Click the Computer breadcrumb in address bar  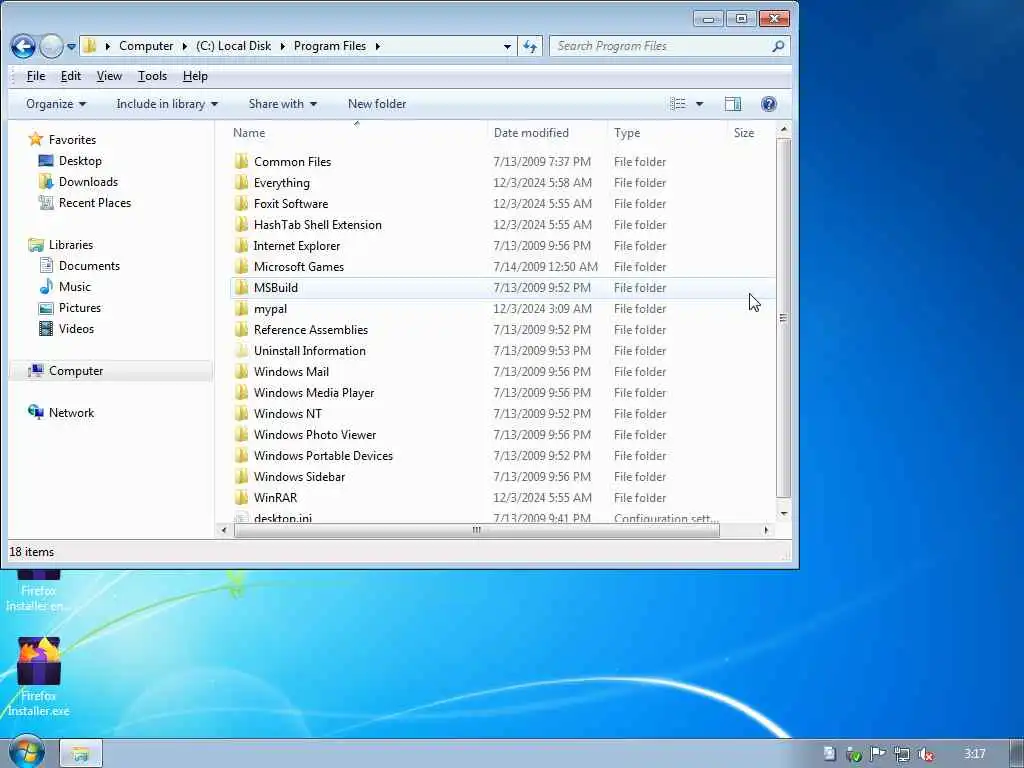146,46
